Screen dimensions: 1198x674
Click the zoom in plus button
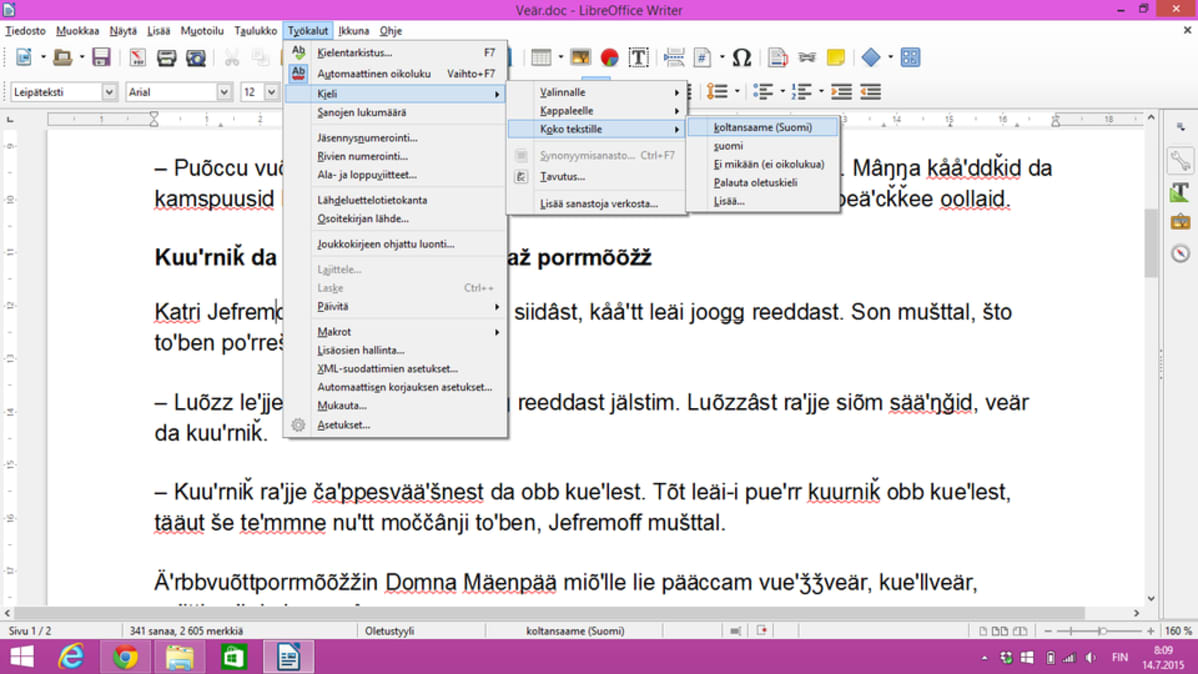[1151, 631]
